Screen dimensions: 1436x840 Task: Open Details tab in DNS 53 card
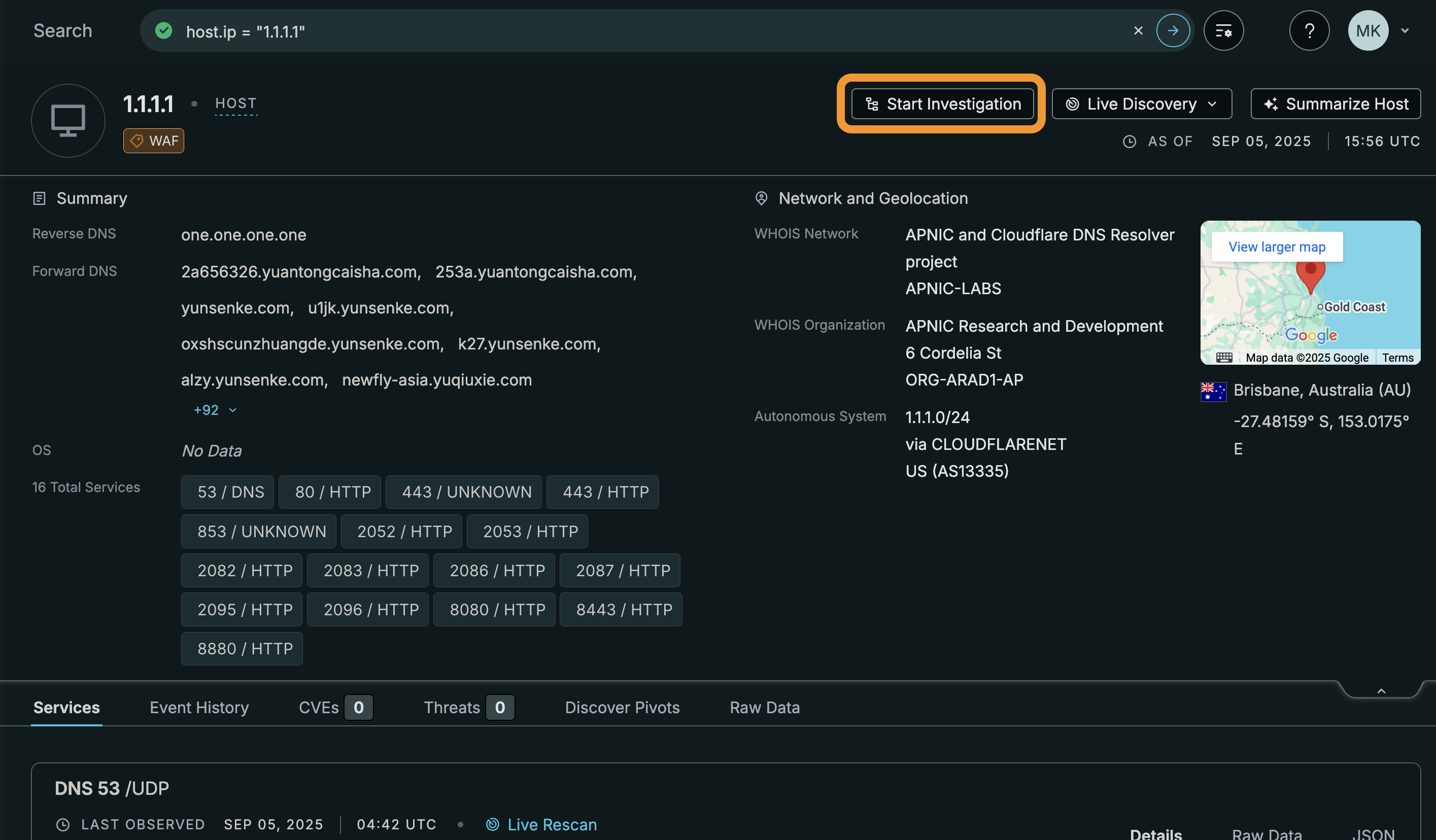(1155, 834)
